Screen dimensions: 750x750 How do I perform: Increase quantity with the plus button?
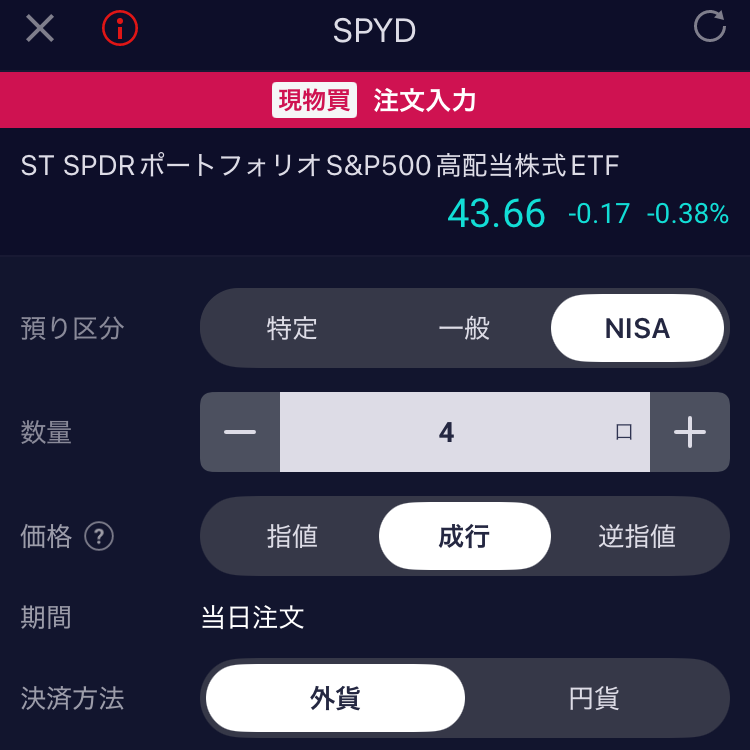[690, 432]
